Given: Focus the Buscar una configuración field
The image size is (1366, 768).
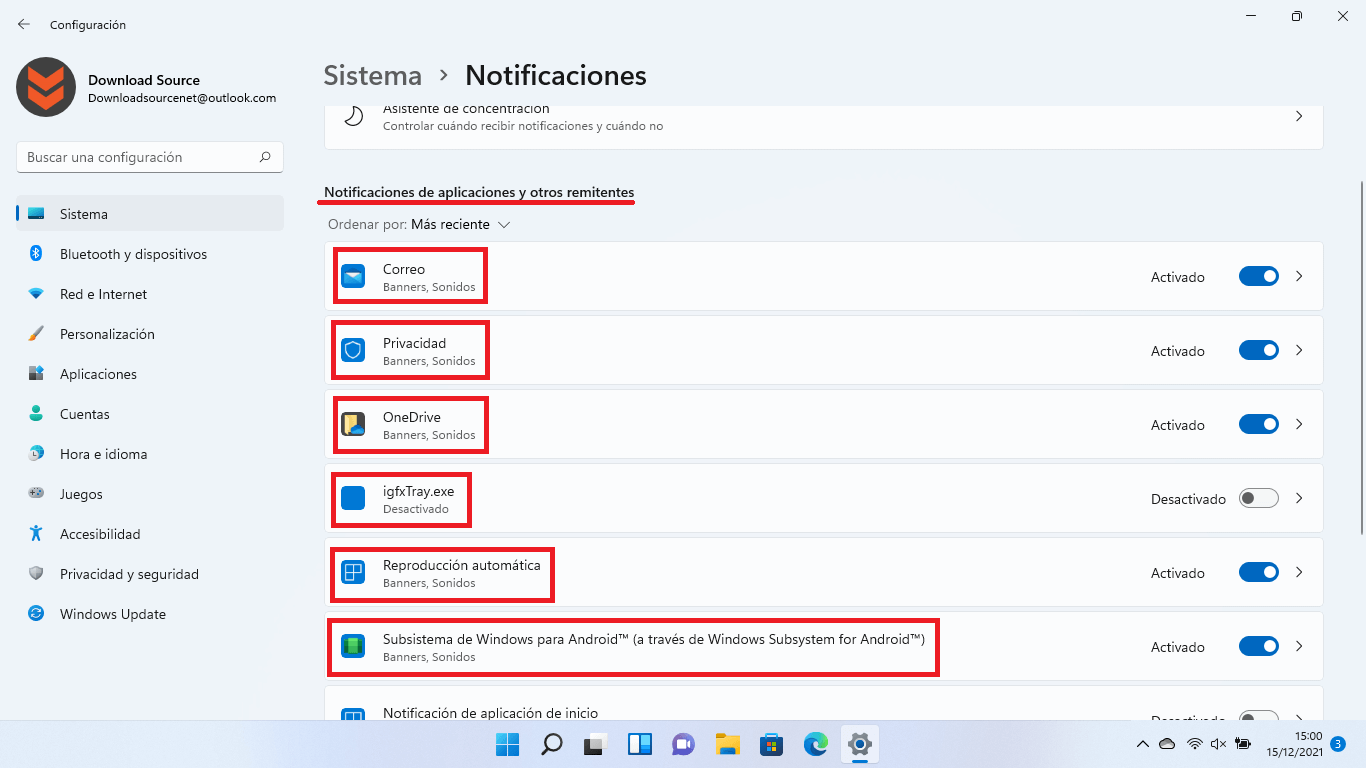Looking at the screenshot, I should [150, 157].
